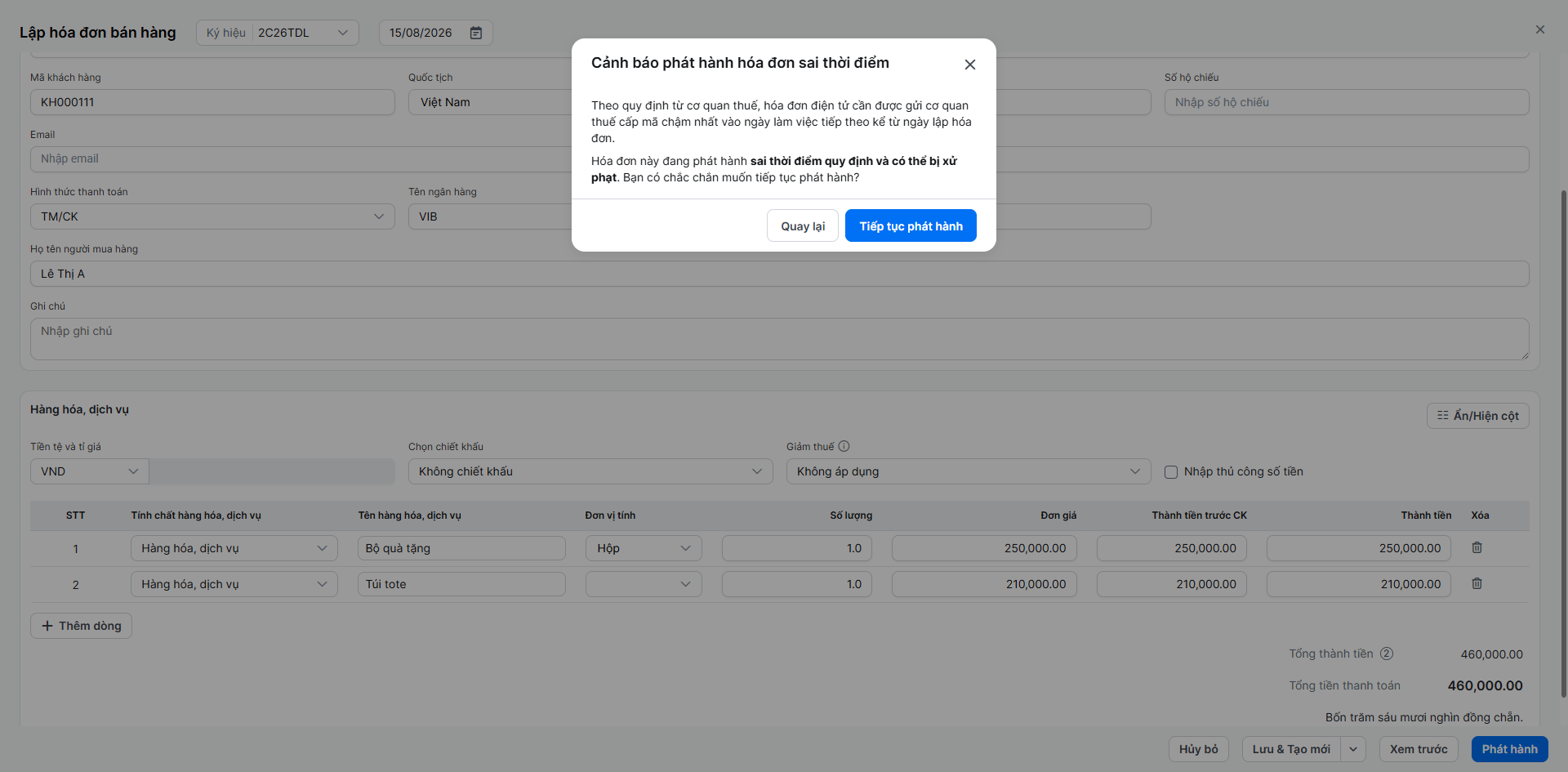1568x772 pixels.
Task: Open the Chọn chiết khấu dropdown
Action: (x=590, y=471)
